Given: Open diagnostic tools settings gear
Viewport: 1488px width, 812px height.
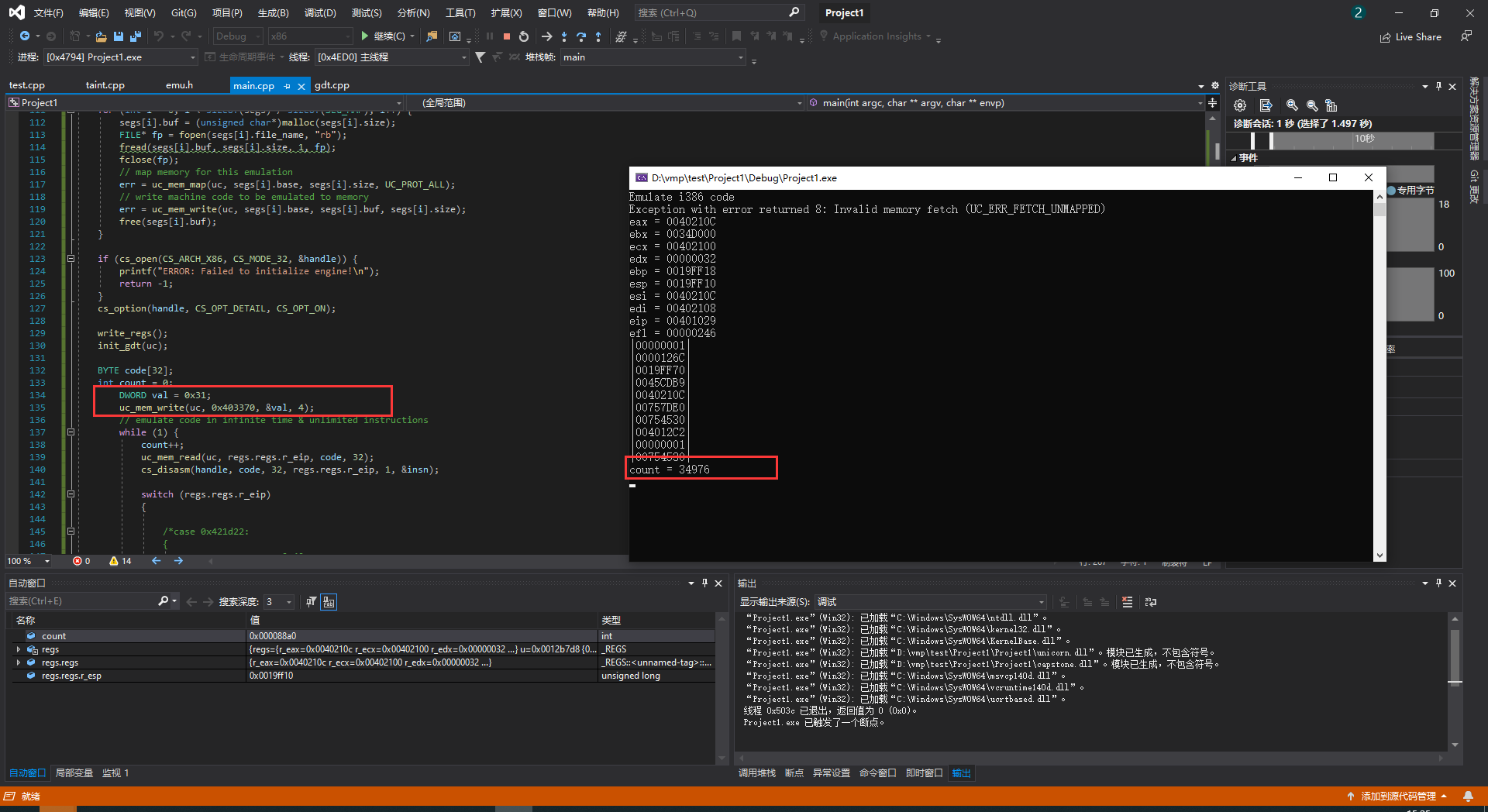Looking at the screenshot, I should (x=1240, y=105).
